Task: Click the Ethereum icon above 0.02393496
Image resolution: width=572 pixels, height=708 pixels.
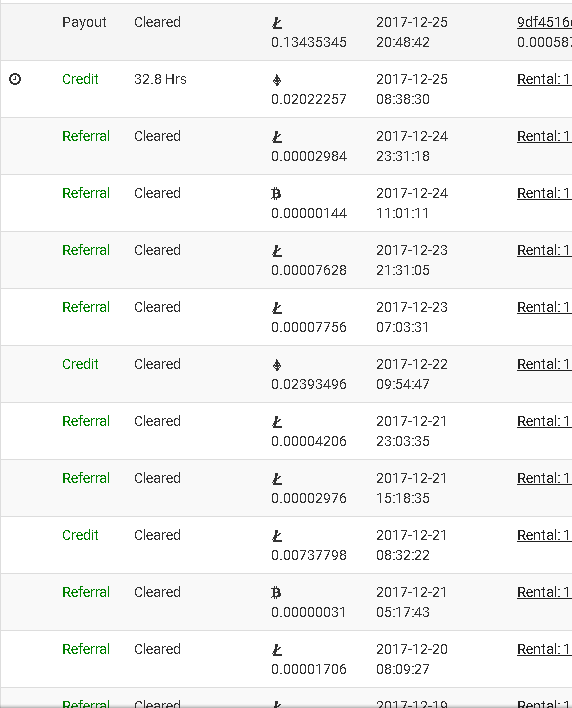Action: point(277,364)
